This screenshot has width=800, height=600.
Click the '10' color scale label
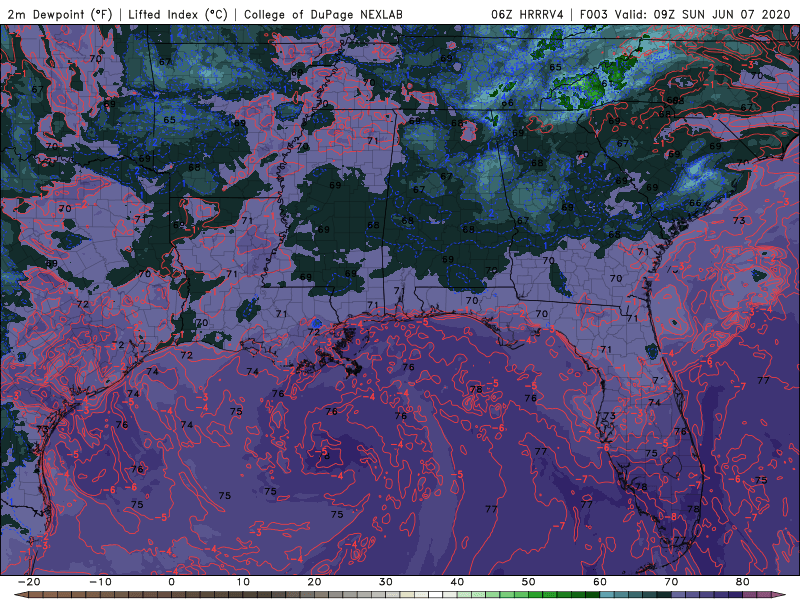pyautogui.click(x=243, y=582)
